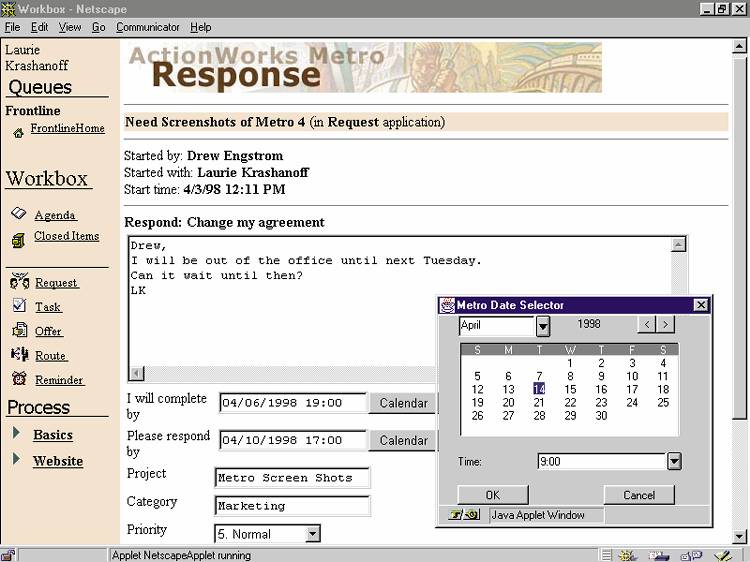Open the Request link

pyautogui.click(x=57, y=283)
